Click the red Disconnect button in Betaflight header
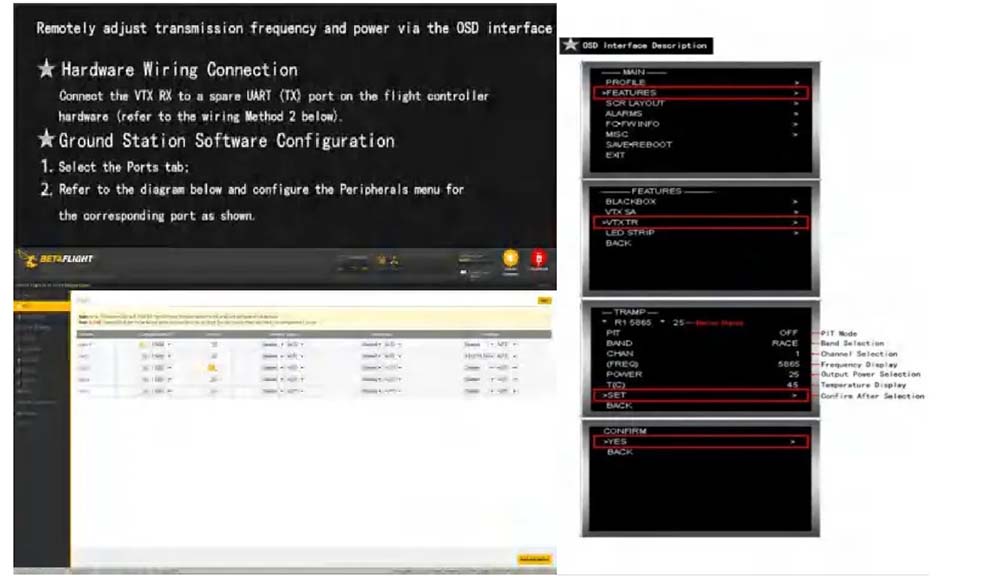The width and height of the screenshot is (1000, 585). pyautogui.click(x=539, y=260)
